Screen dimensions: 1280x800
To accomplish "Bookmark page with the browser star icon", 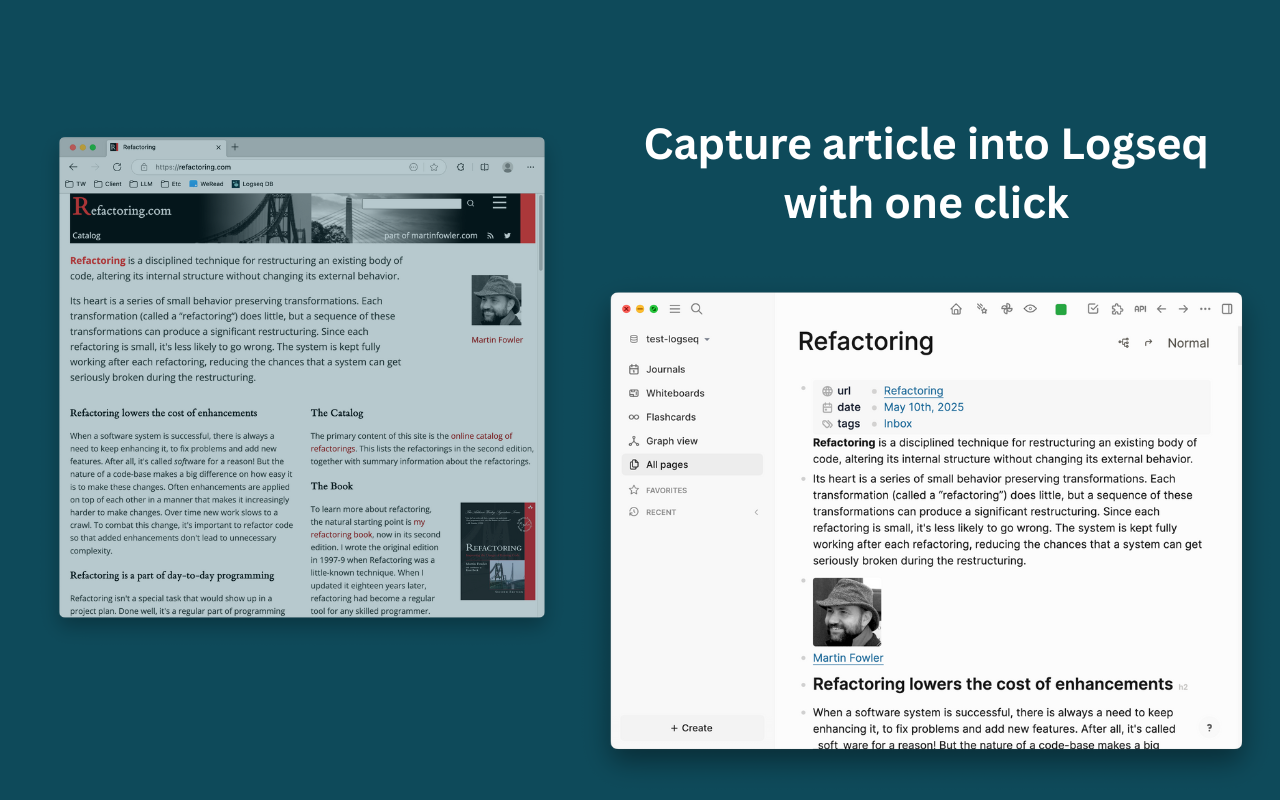I will pyautogui.click(x=434, y=167).
